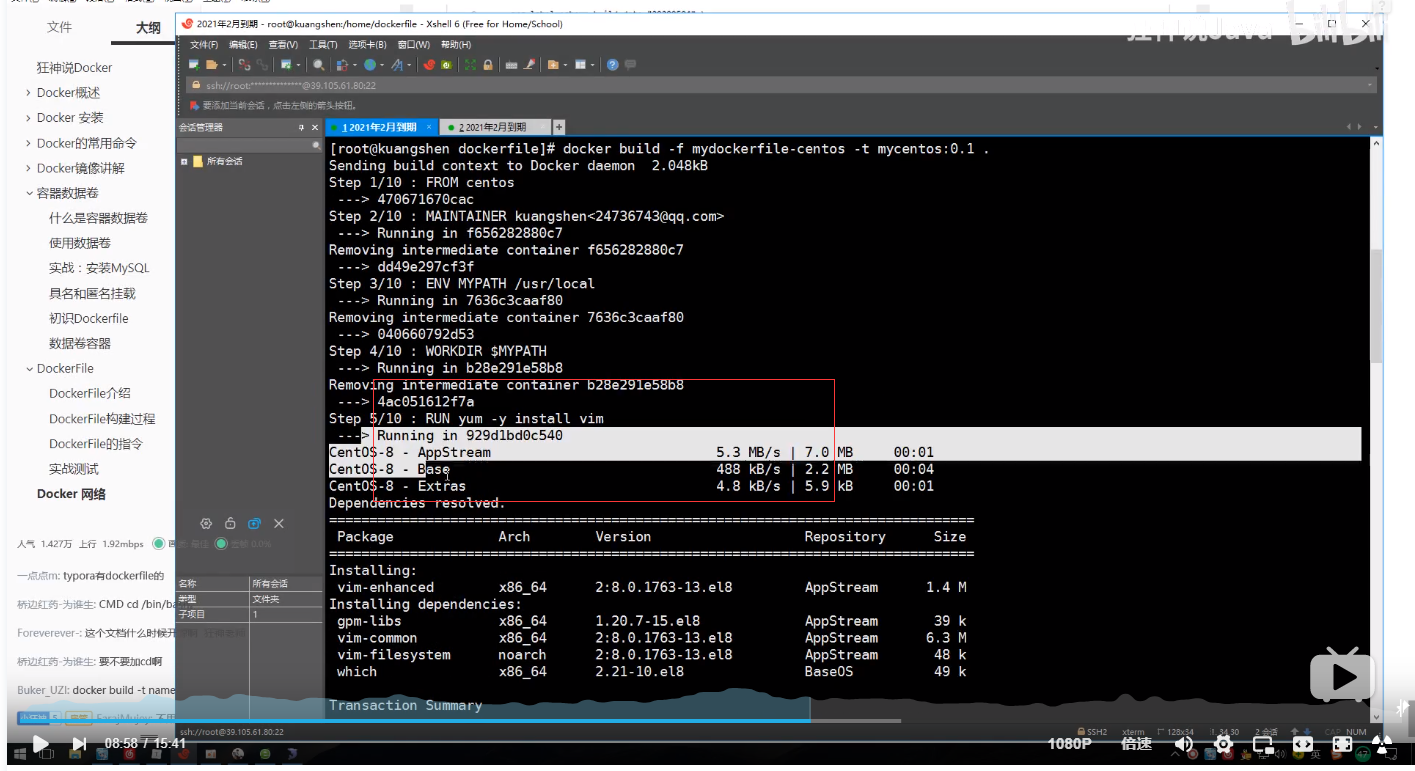Image resolution: width=1415 pixels, height=771 pixels.
Task: Click the open session folder icon
Action: (211, 65)
